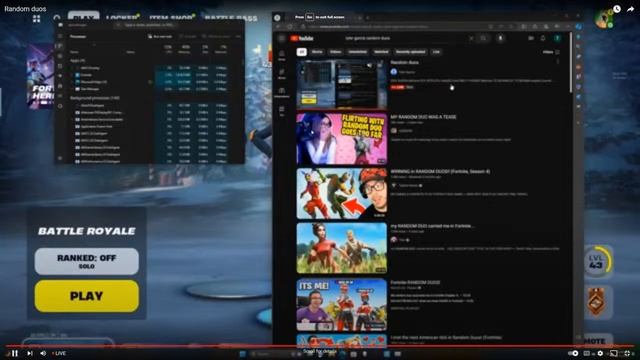The width and height of the screenshot is (640, 360).
Task: Select Shorts filter chip
Action: tap(317, 52)
